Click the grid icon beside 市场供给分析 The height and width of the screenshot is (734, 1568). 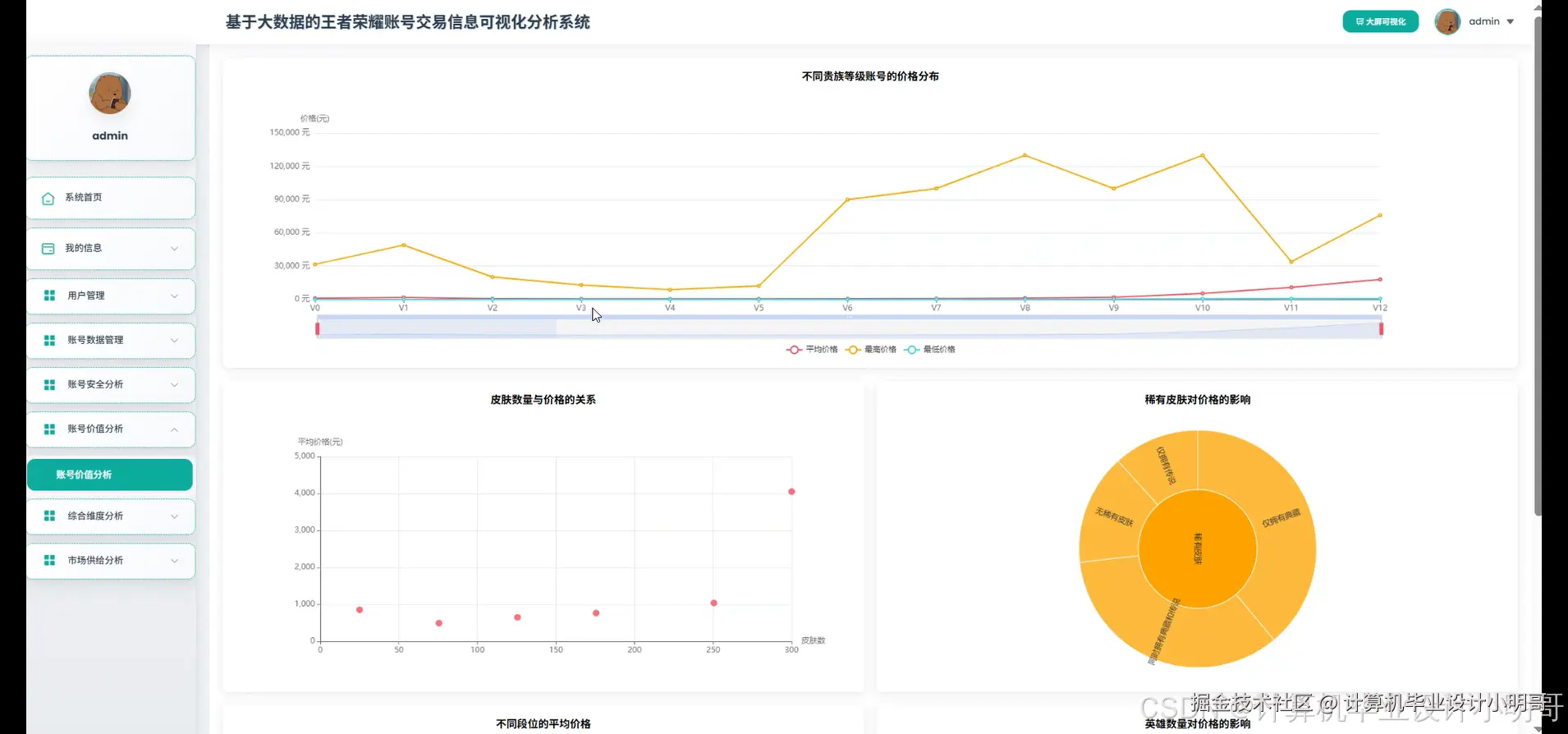click(49, 560)
